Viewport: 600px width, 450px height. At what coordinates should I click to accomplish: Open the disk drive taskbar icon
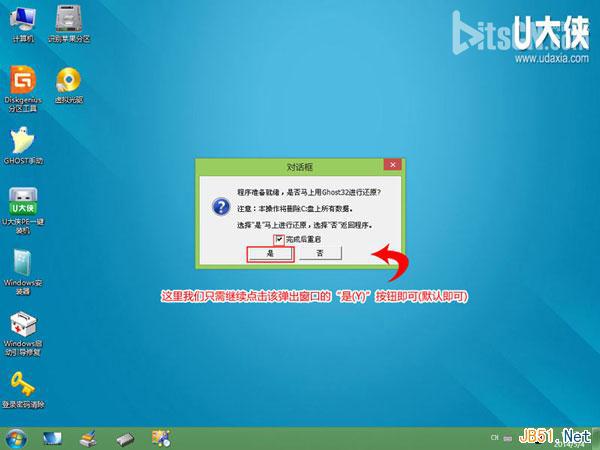125,439
